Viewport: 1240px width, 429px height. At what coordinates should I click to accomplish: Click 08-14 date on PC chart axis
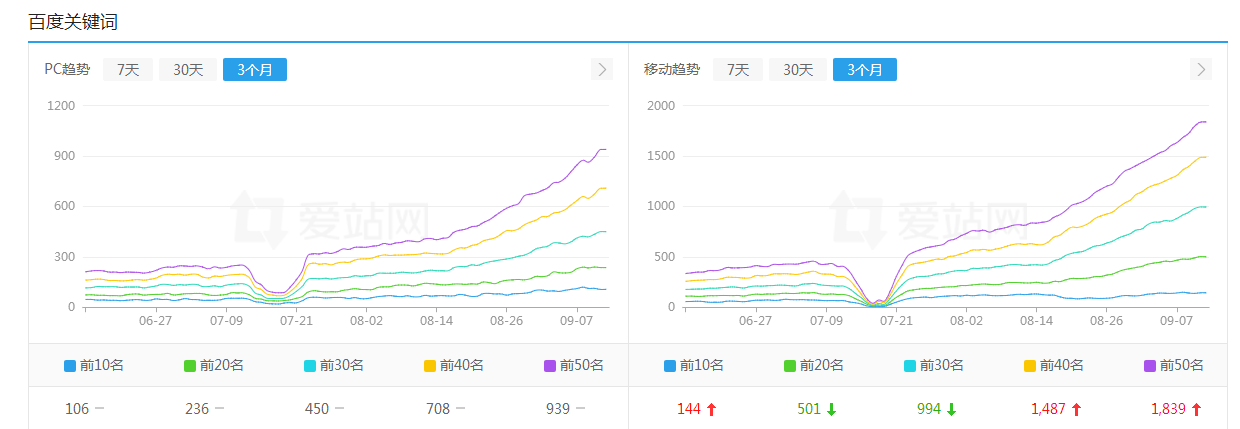[x=437, y=321]
